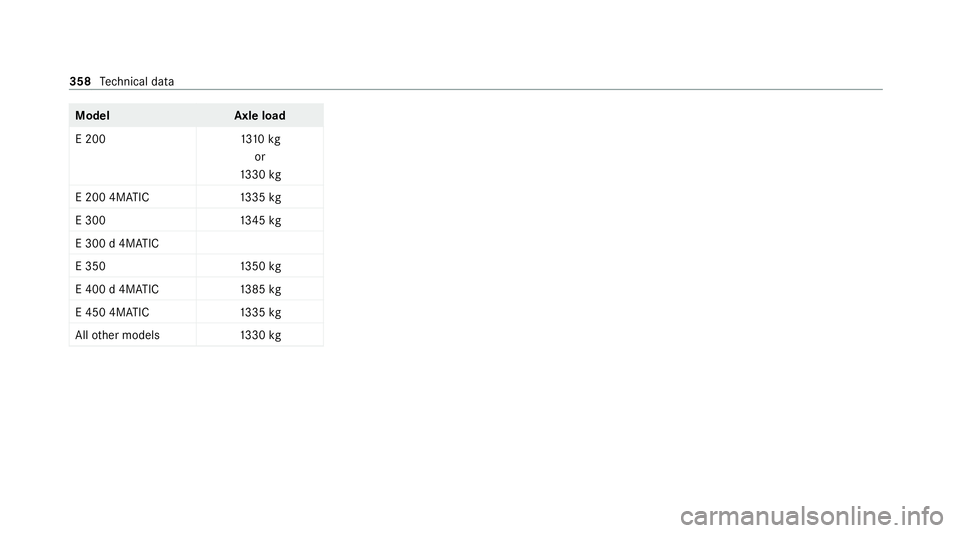Click the 1350 kg axle load value
This screenshot has width=960, height=533.
(260, 266)
